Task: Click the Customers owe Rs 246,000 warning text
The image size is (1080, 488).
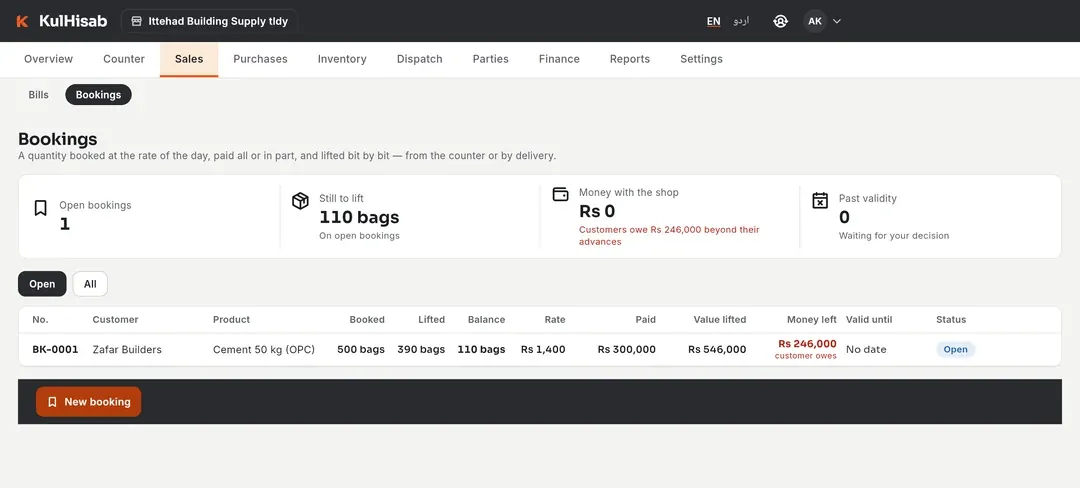Action: (x=669, y=236)
